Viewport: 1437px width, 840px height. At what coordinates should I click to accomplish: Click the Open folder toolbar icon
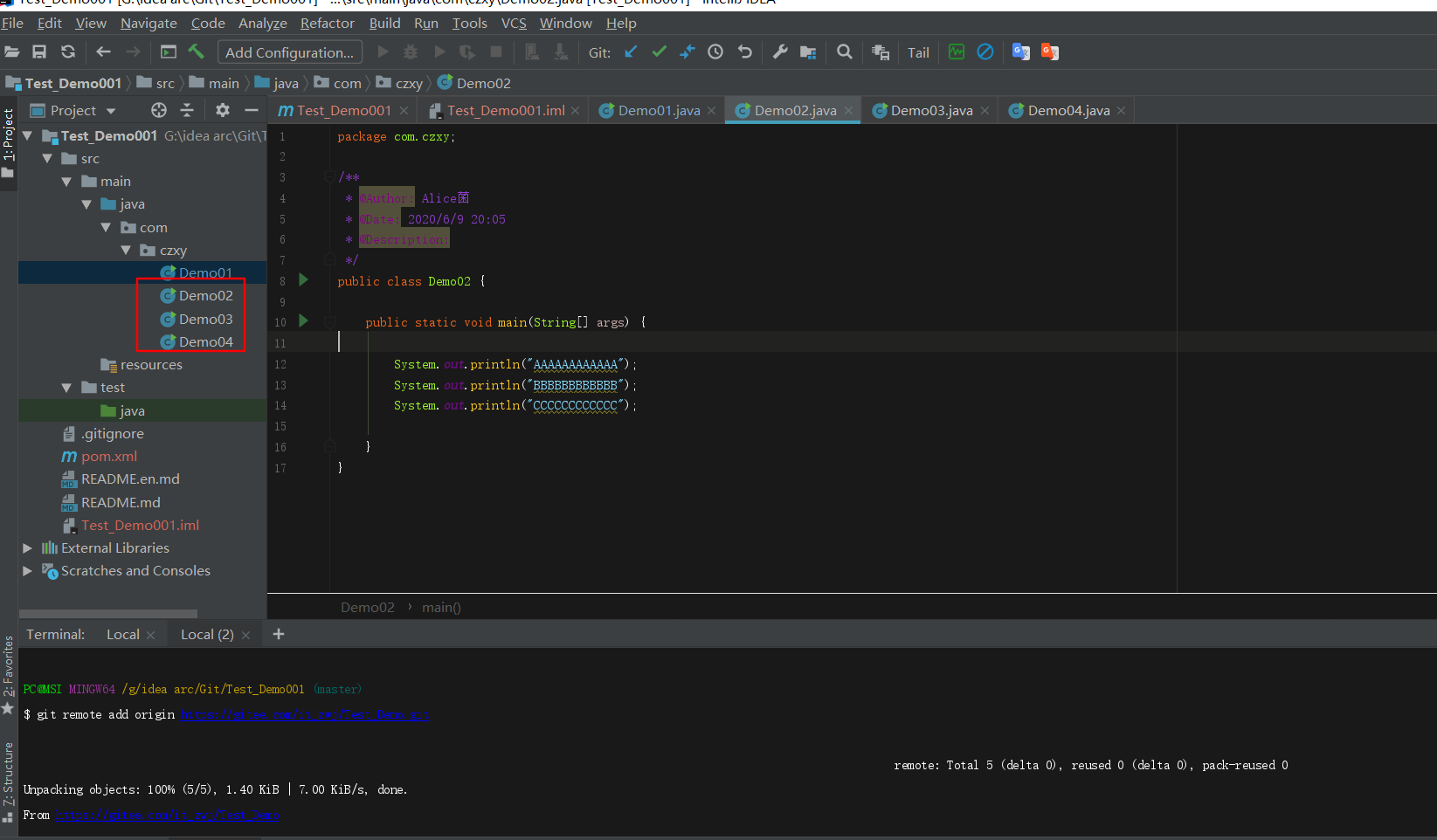(x=11, y=52)
